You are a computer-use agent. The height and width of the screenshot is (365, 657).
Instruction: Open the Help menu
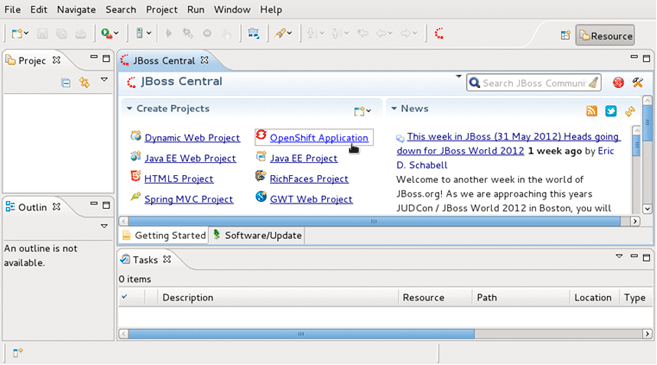[x=271, y=10]
